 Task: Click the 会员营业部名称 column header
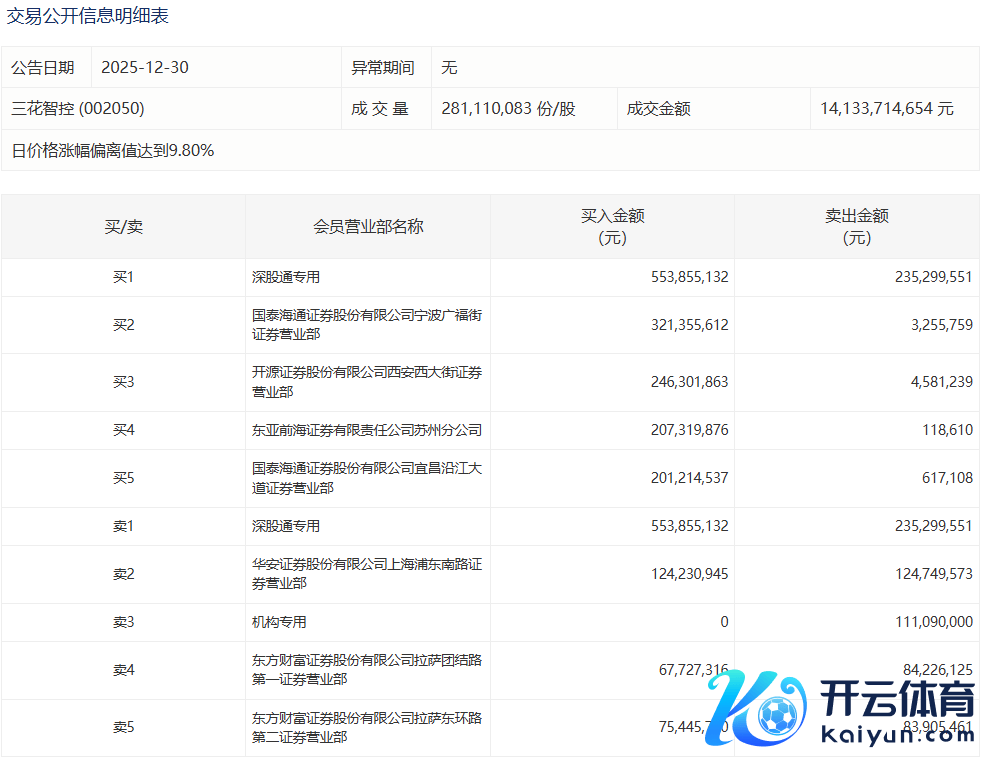(x=368, y=227)
